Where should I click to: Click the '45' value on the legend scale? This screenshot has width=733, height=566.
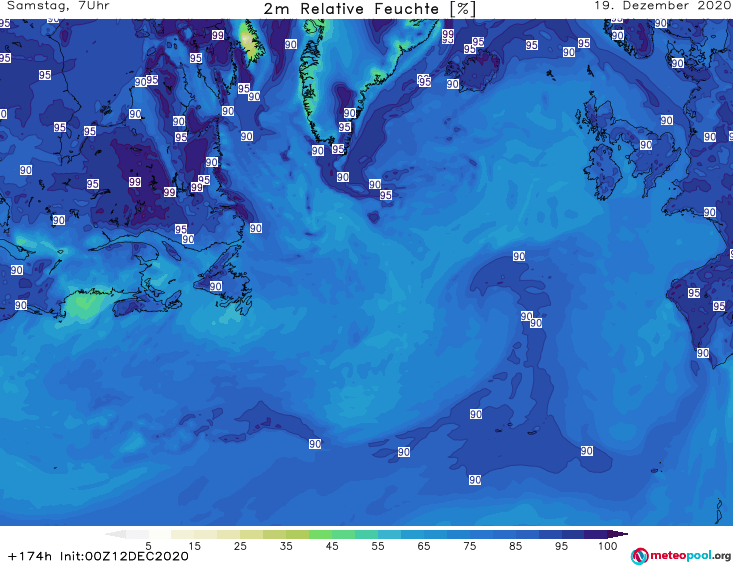tap(332, 546)
